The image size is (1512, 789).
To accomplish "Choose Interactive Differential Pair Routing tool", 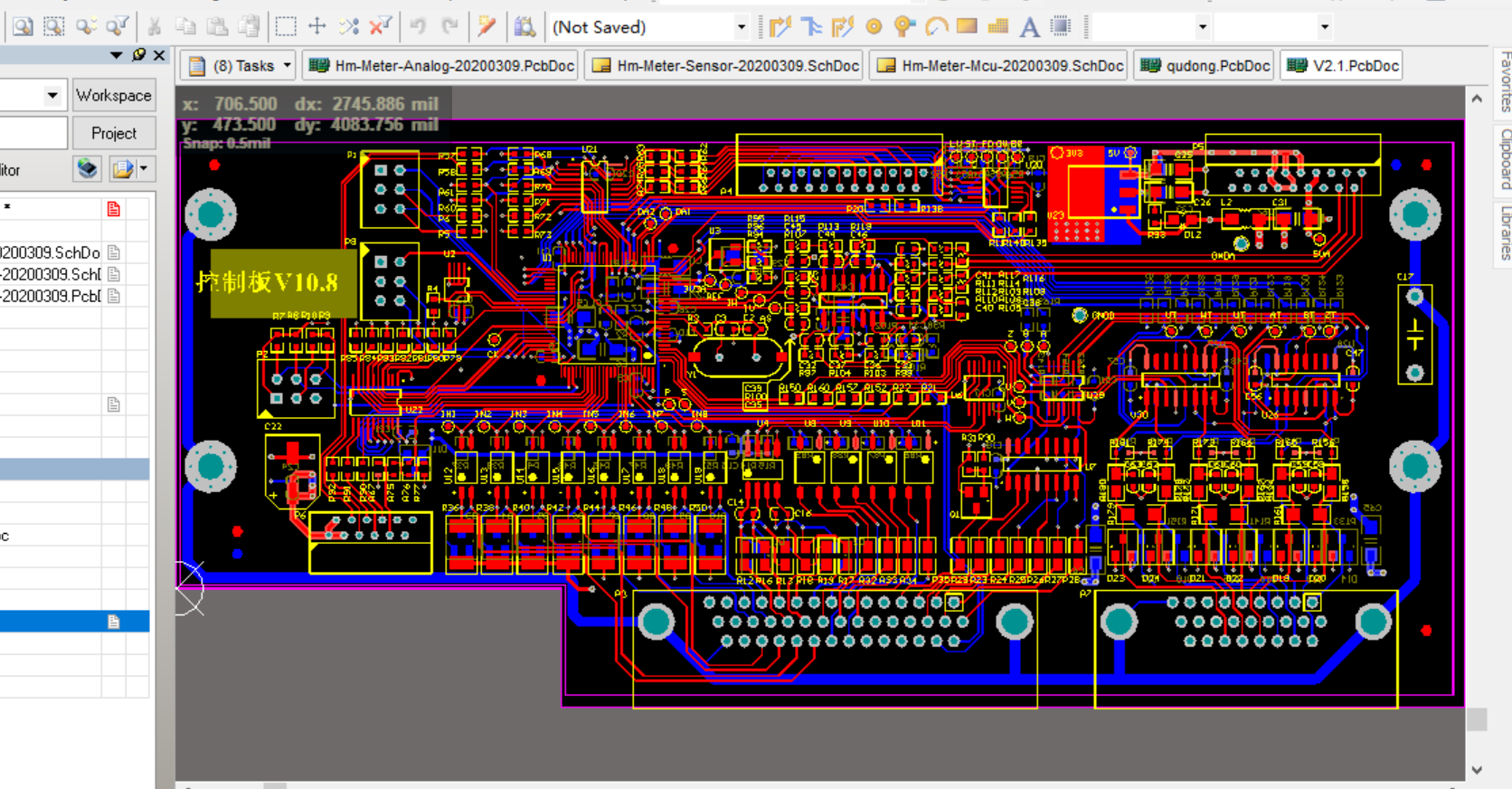I will (843, 26).
